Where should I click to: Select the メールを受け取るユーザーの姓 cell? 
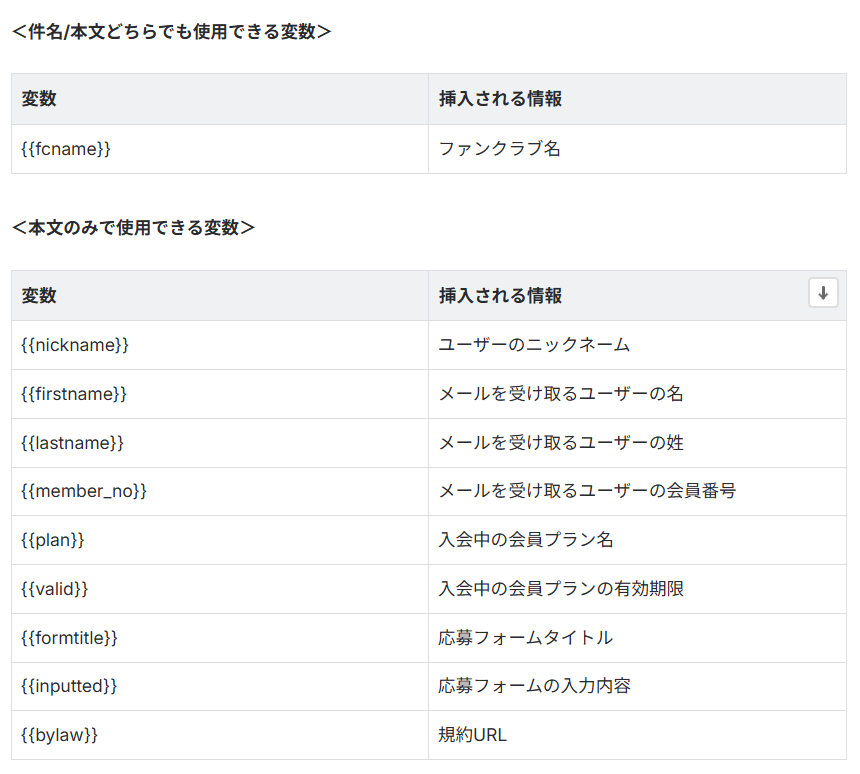[637, 443]
